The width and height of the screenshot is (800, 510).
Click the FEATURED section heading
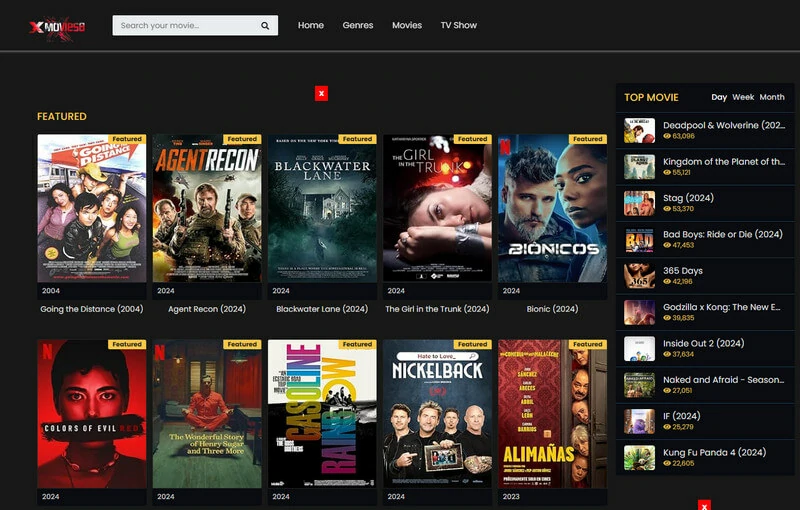(62, 116)
